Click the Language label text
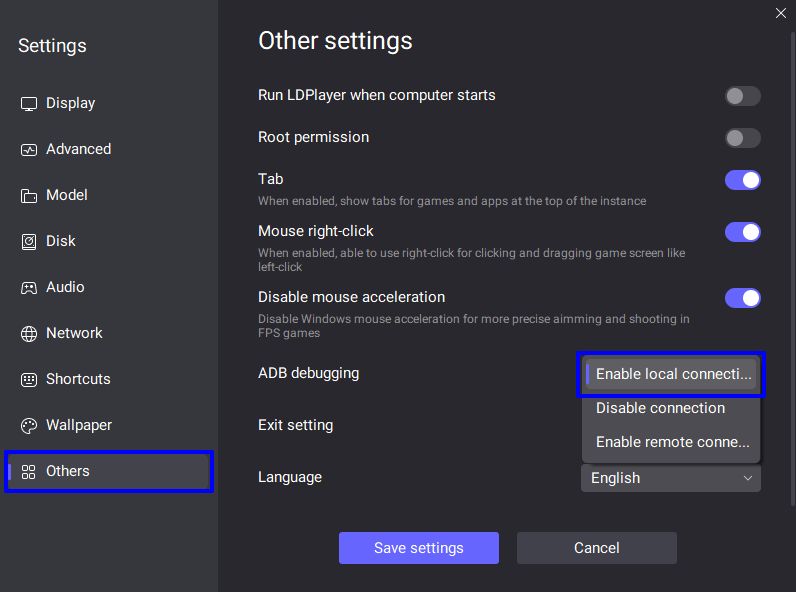Screen dimensions: 796x592 coord(290,477)
